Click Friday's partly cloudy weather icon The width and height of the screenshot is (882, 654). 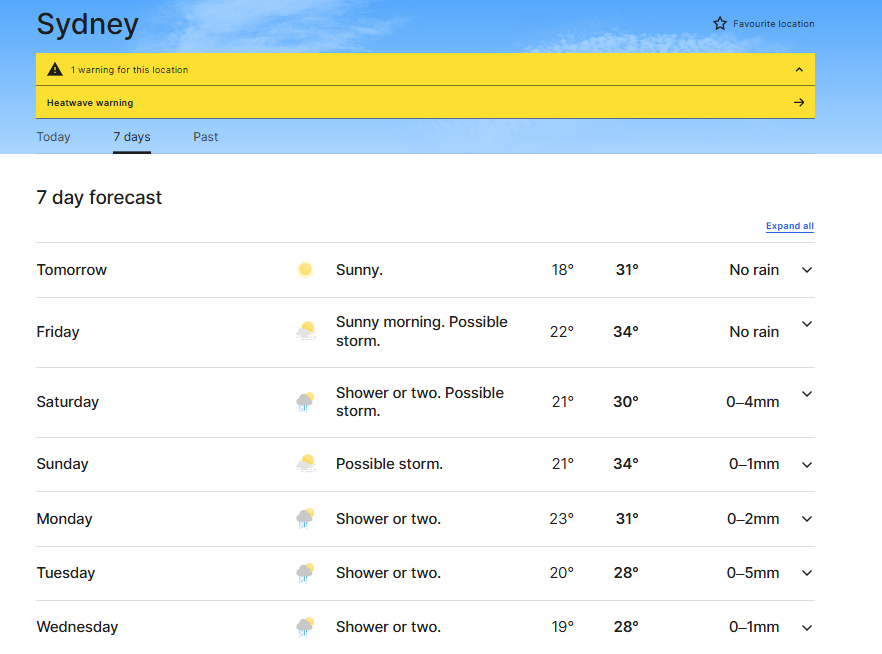306,331
